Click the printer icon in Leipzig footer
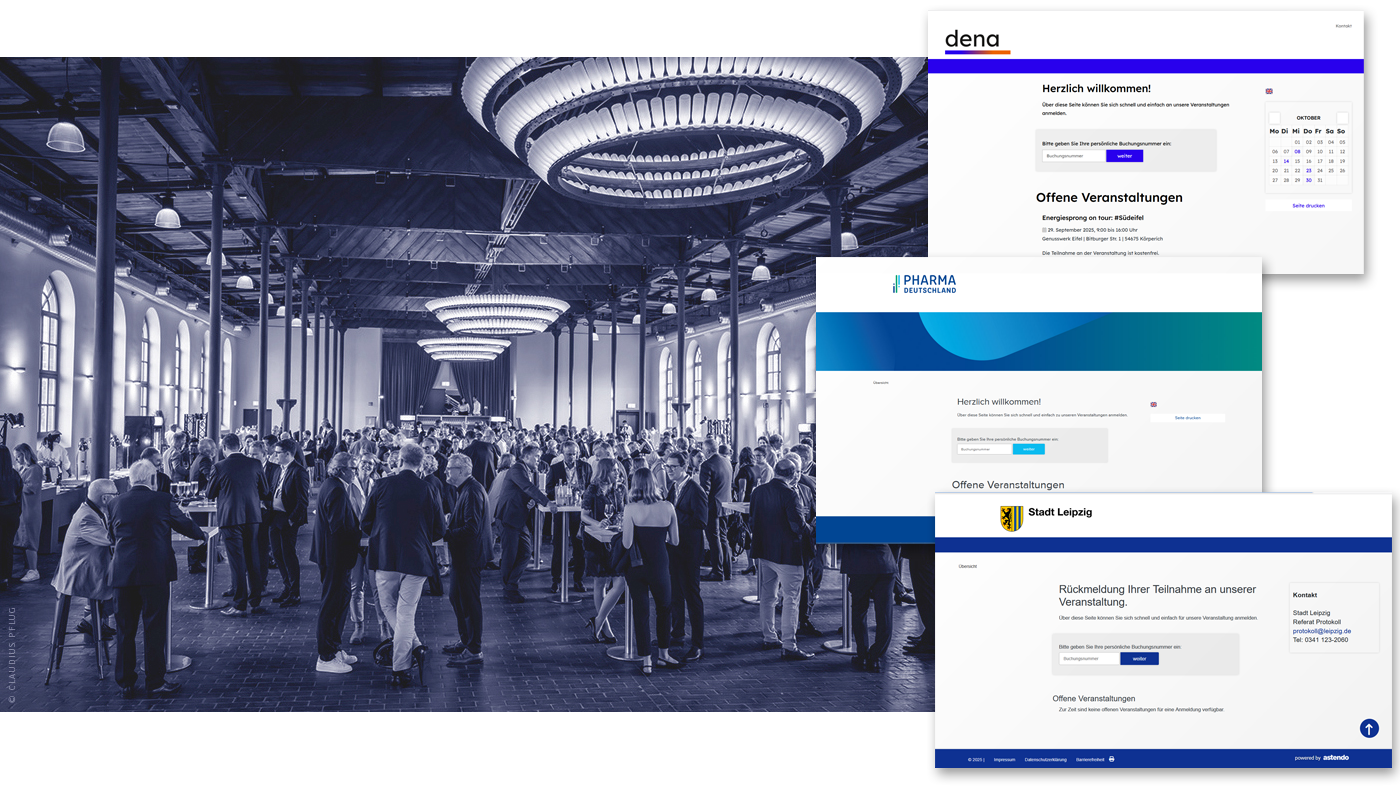Screen dimensions: 1400x800 tap(1111, 759)
